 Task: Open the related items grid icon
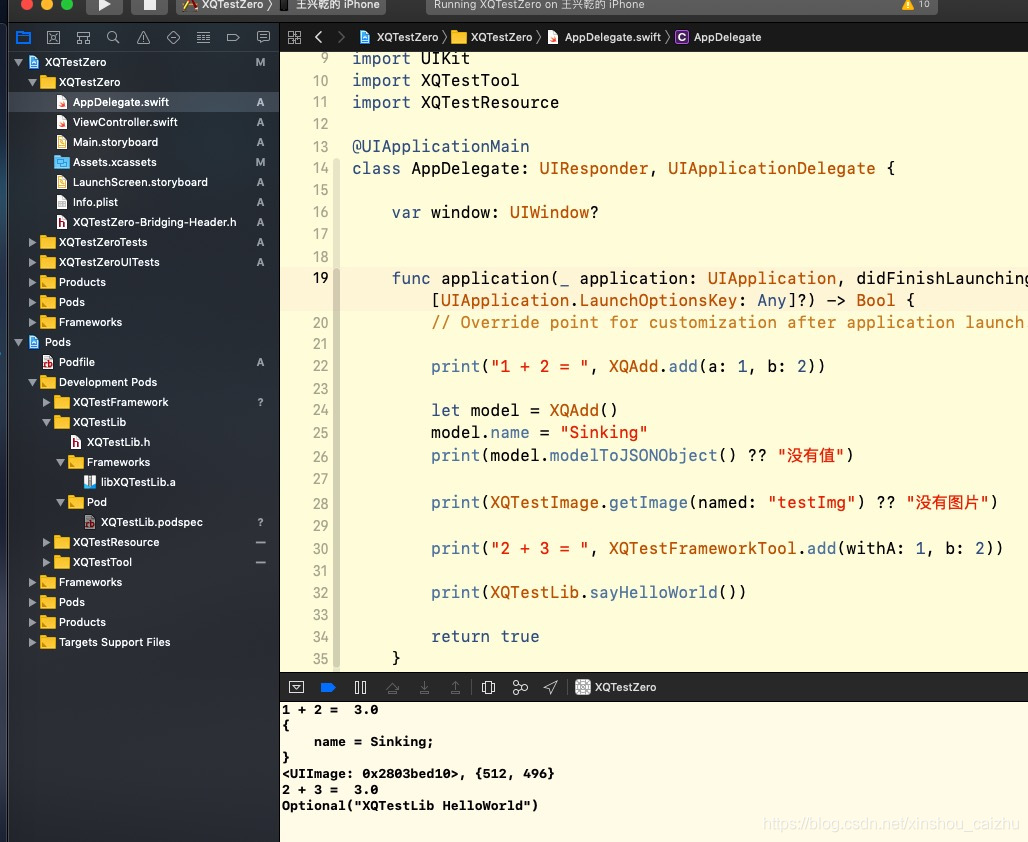click(x=294, y=37)
